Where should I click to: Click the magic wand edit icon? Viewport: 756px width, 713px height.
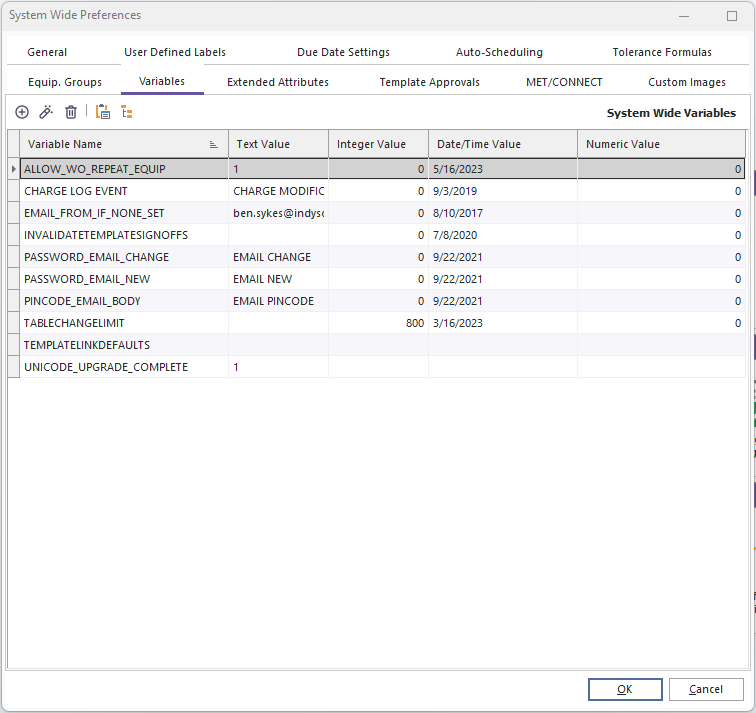(x=46, y=112)
